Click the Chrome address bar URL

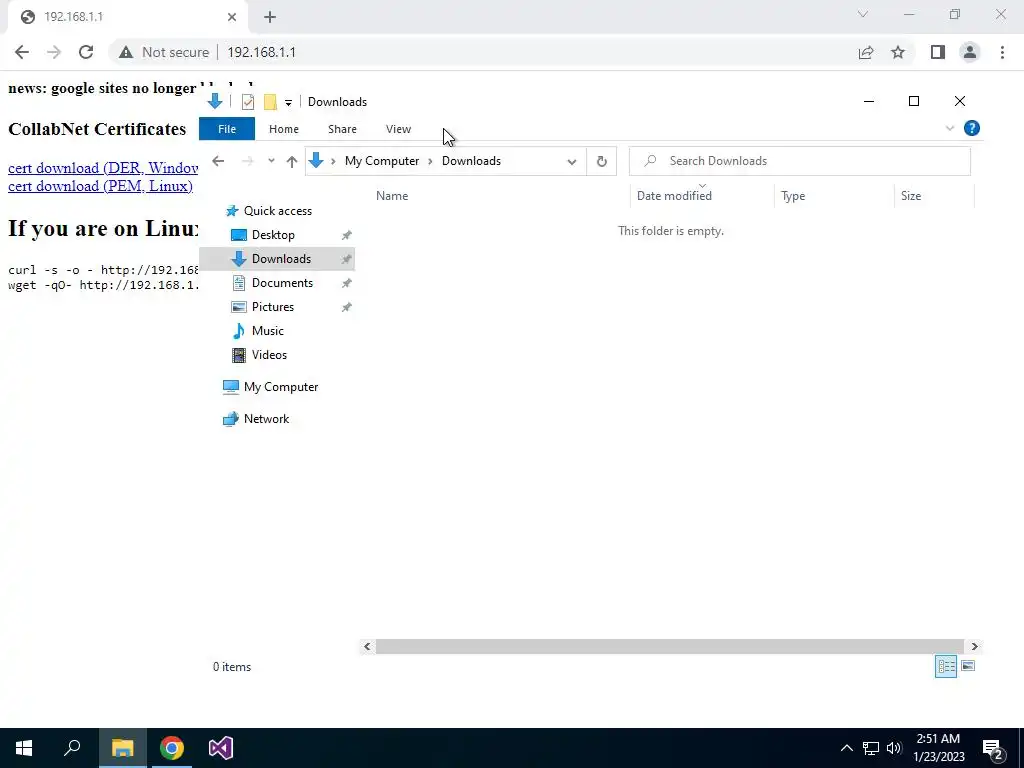click(x=261, y=52)
